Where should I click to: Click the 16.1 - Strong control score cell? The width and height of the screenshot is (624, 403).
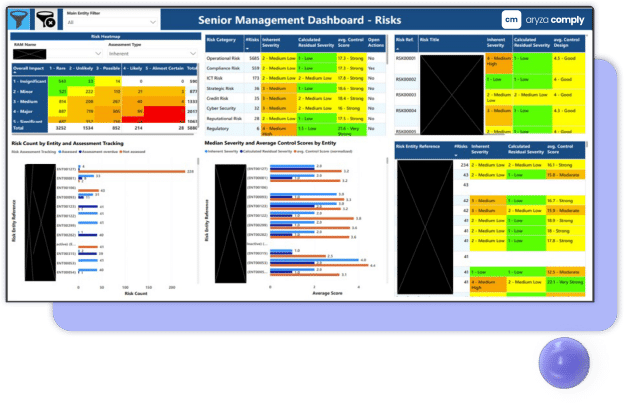point(566,165)
